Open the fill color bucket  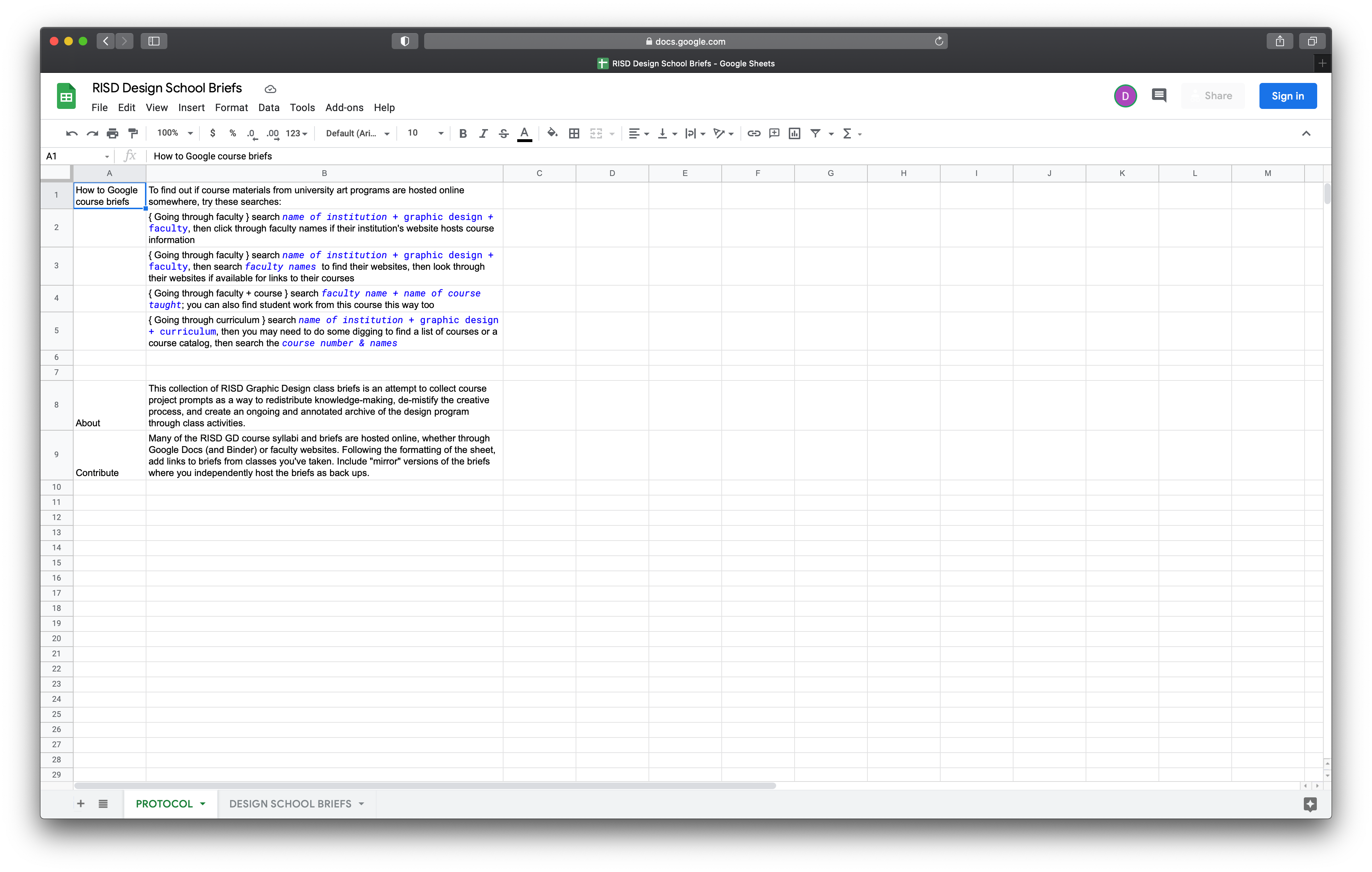552,133
